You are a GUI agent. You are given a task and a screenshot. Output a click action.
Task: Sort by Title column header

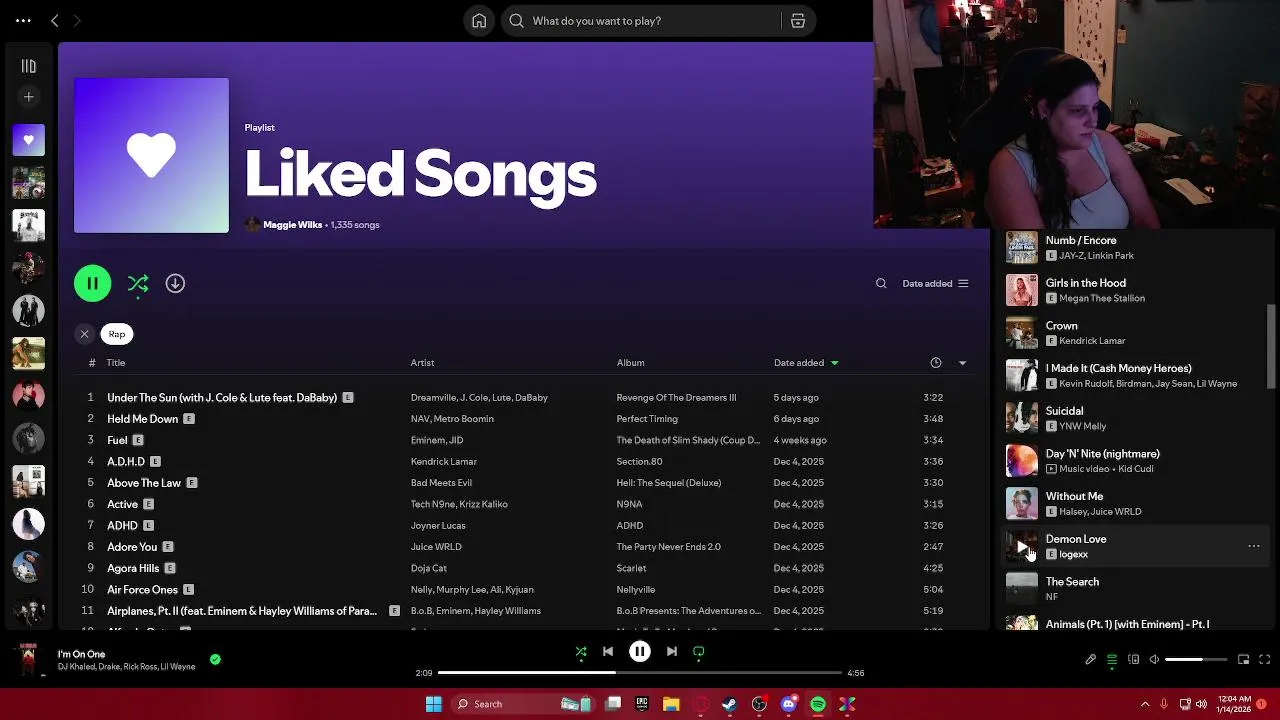(116, 363)
